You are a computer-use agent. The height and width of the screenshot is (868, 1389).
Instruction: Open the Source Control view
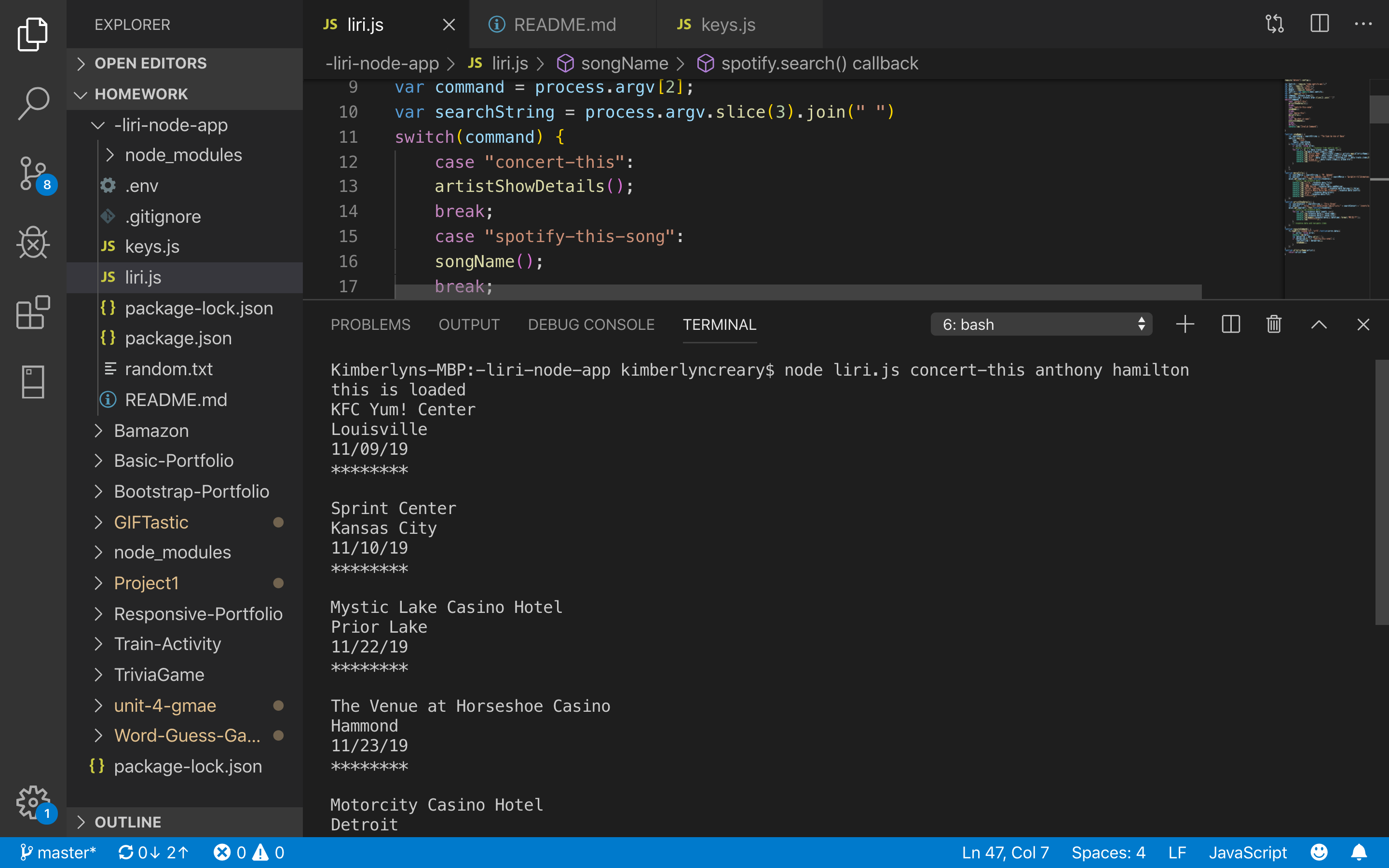tap(33, 174)
